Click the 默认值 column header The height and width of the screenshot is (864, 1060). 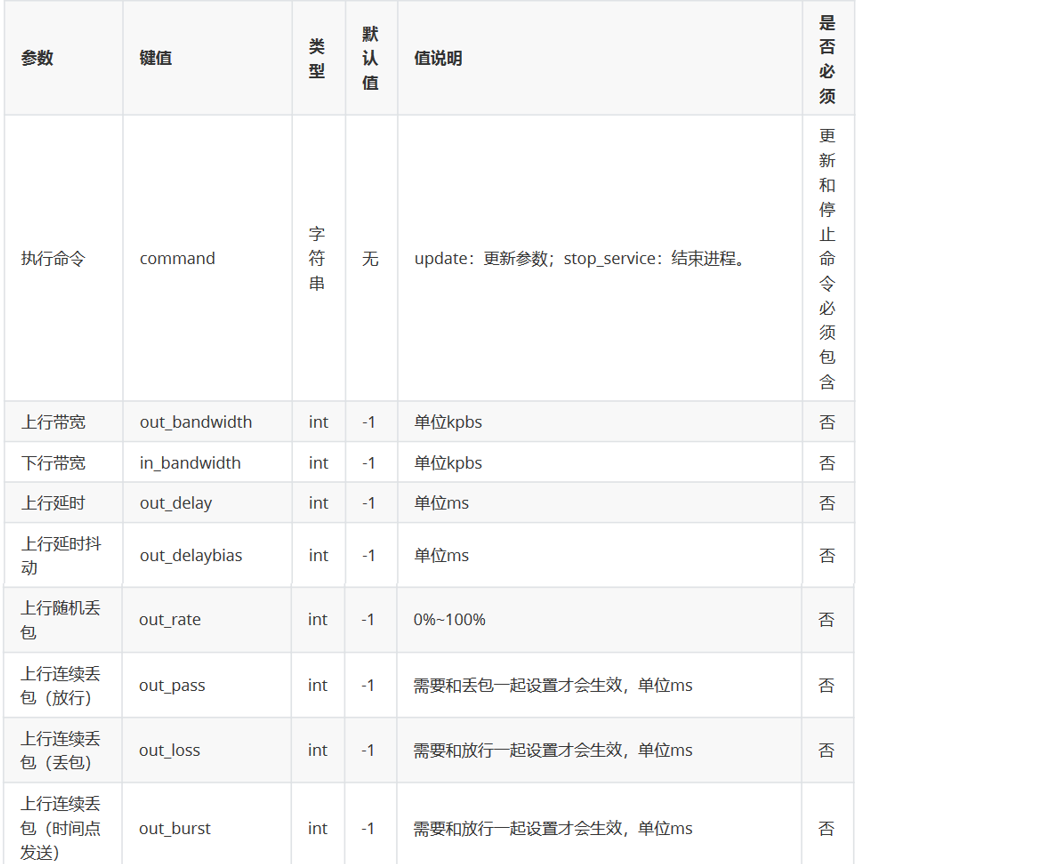(370, 58)
